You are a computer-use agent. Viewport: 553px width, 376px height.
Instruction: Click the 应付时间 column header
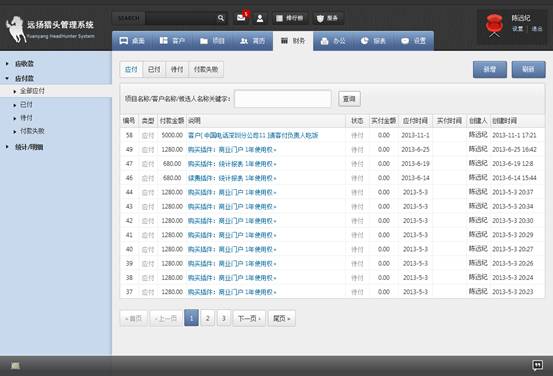tap(415, 121)
